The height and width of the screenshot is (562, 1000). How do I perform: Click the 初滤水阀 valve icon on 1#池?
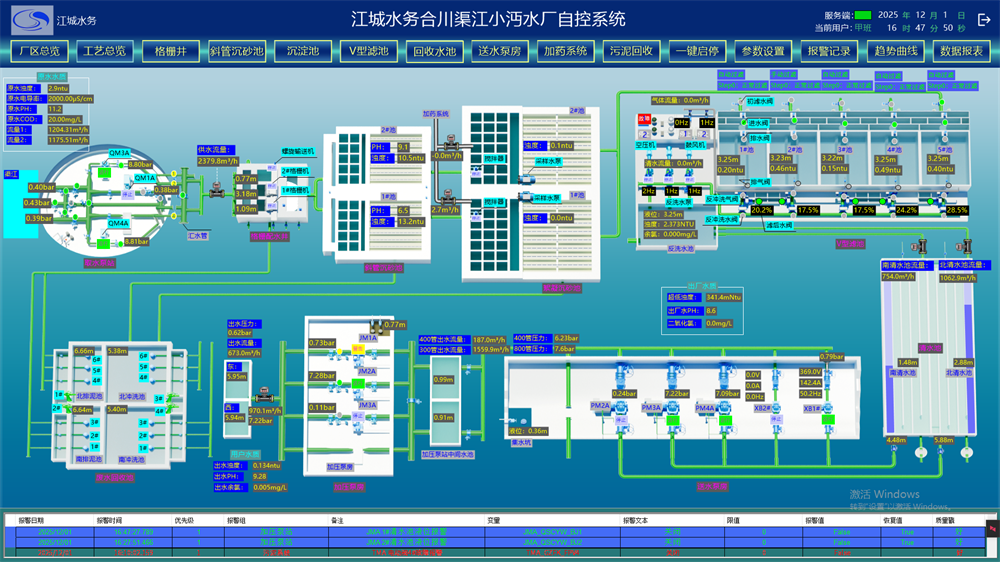pyautogui.click(x=742, y=101)
